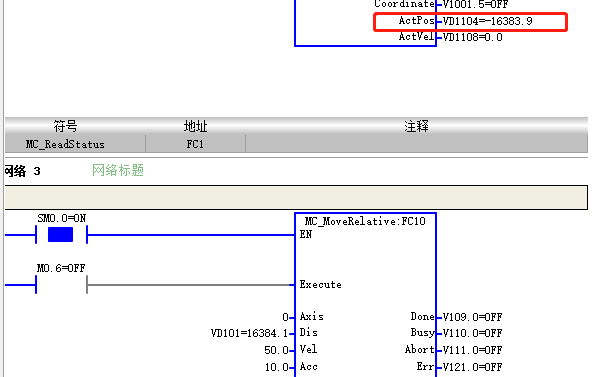Screen dimensions: 612x377
Task: Select the MC_ReadStatus symbol cell
Action: (x=75, y=144)
